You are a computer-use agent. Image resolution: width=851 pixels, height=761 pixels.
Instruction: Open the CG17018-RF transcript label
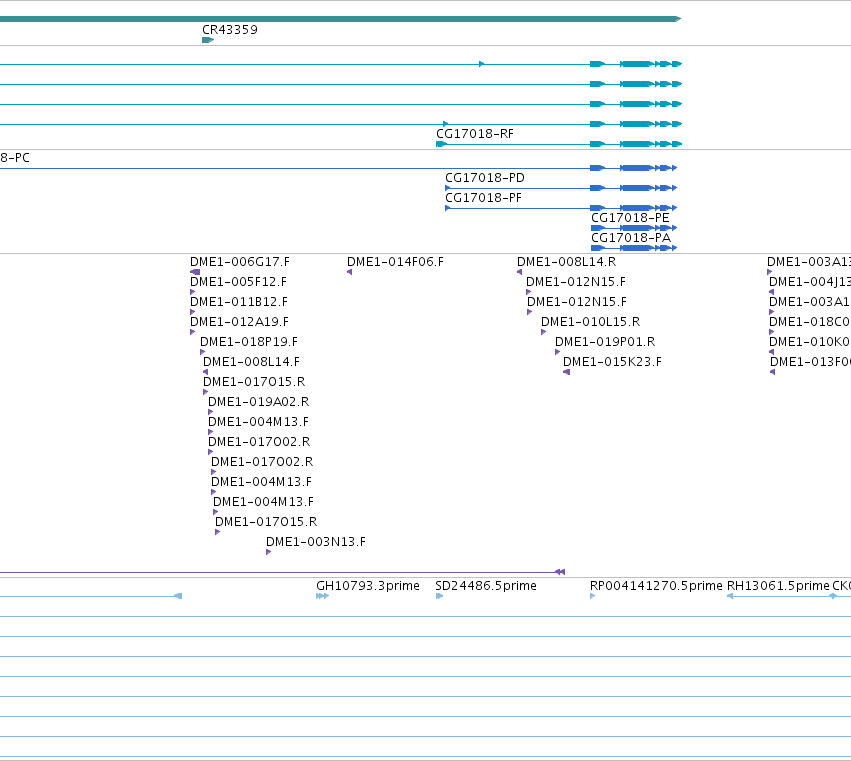475,134
